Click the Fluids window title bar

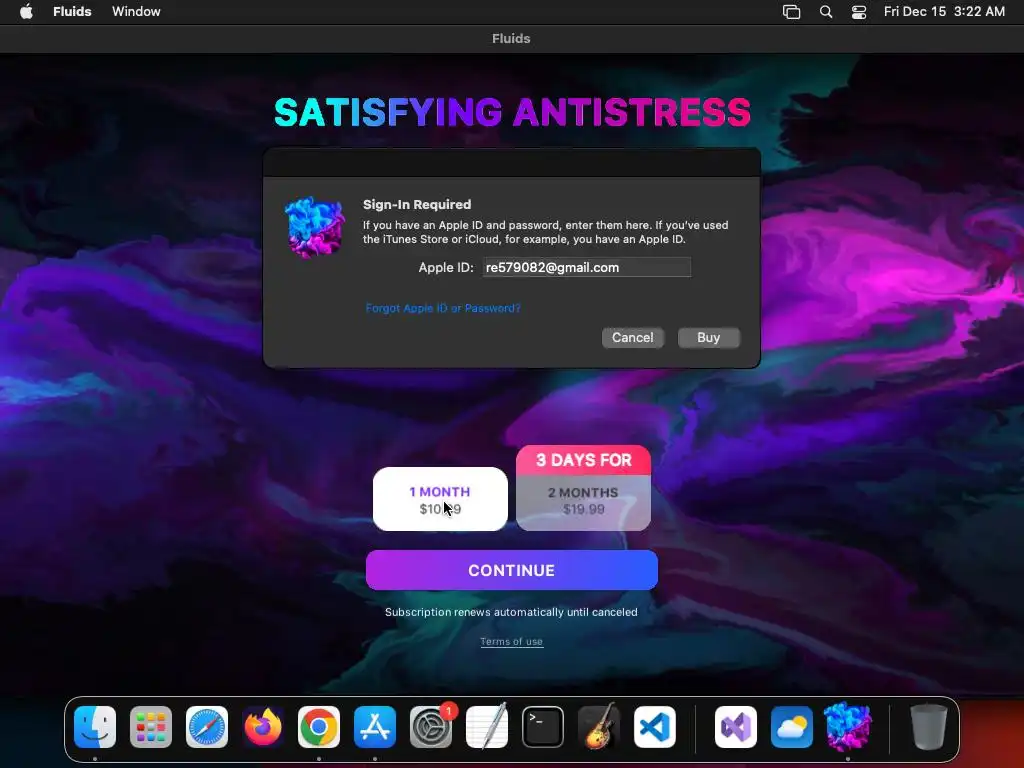tap(512, 39)
